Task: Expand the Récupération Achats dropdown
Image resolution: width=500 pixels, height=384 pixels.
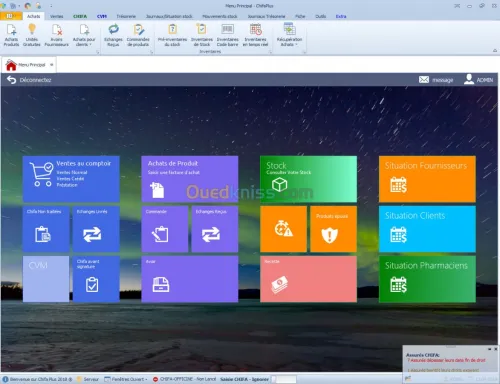Action: click(x=289, y=35)
